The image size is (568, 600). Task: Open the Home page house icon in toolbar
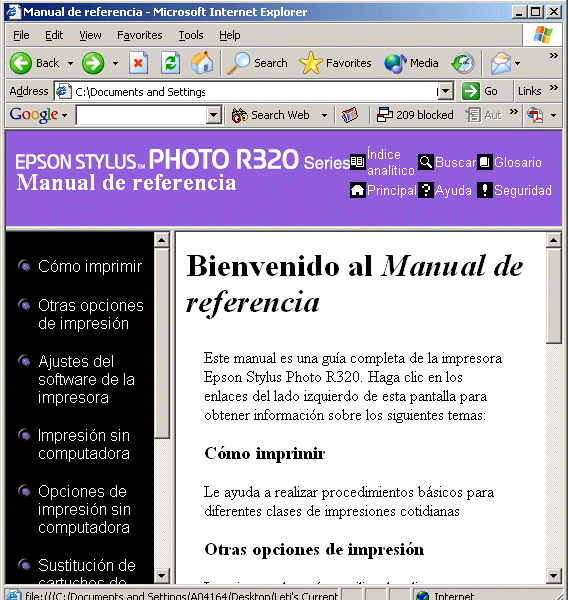pyautogui.click(x=202, y=63)
